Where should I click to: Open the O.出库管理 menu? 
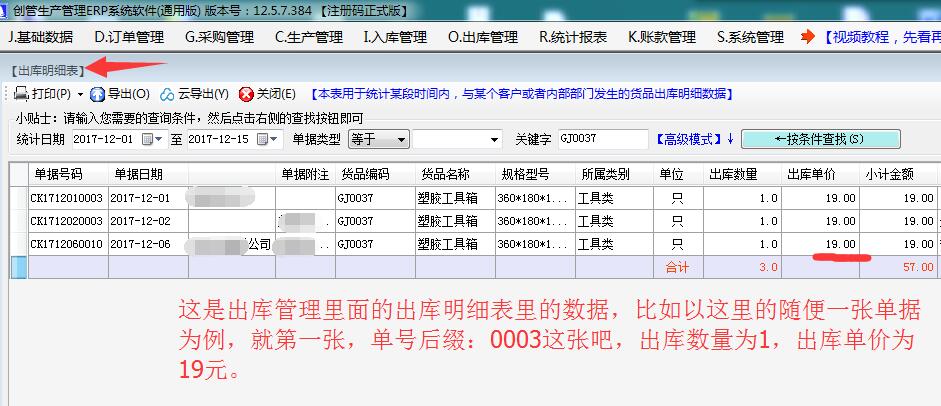pos(483,37)
